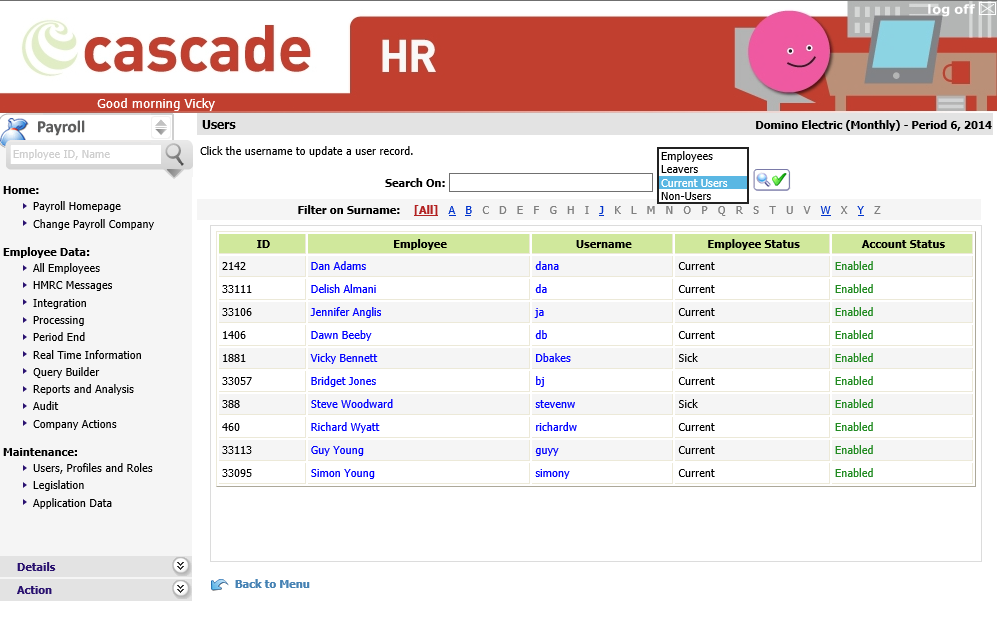Click username stevenw
This screenshot has width=997, height=623.
[555, 404]
